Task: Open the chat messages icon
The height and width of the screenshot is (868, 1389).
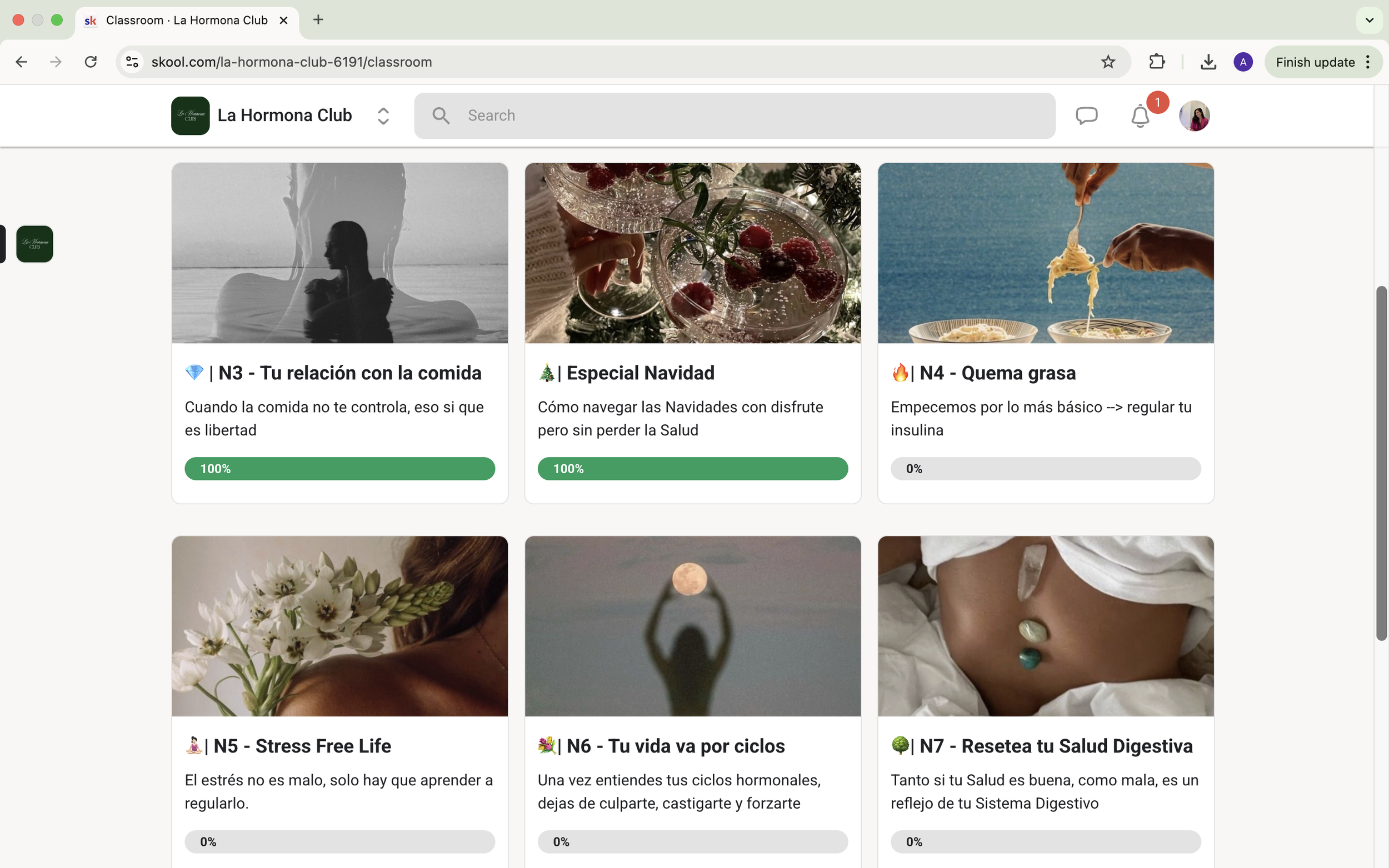Action: 1086,116
